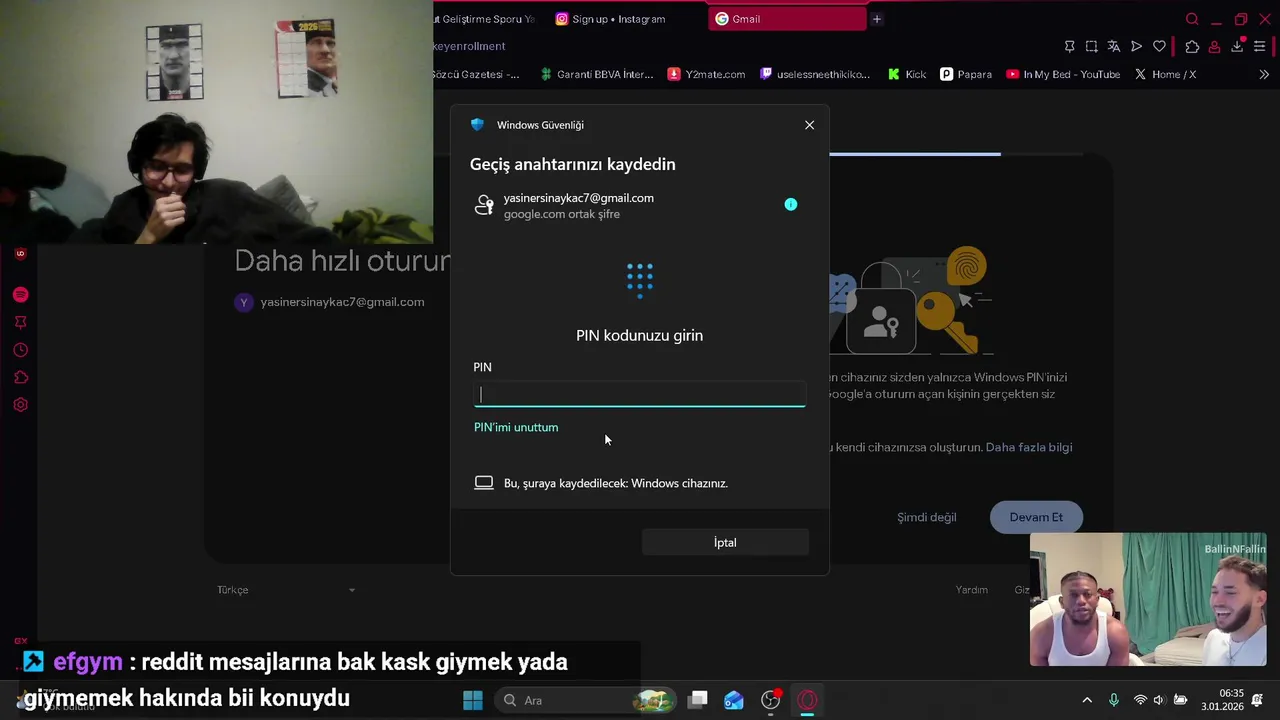1280x720 pixels.
Task: Open Home / X bookmark
Action: pos(1165,74)
